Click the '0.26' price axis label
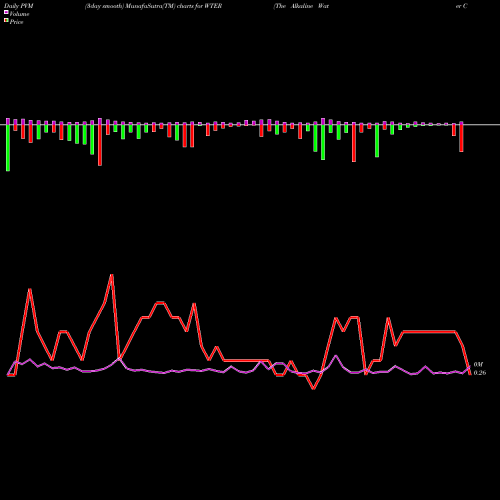 click(480, 373)
